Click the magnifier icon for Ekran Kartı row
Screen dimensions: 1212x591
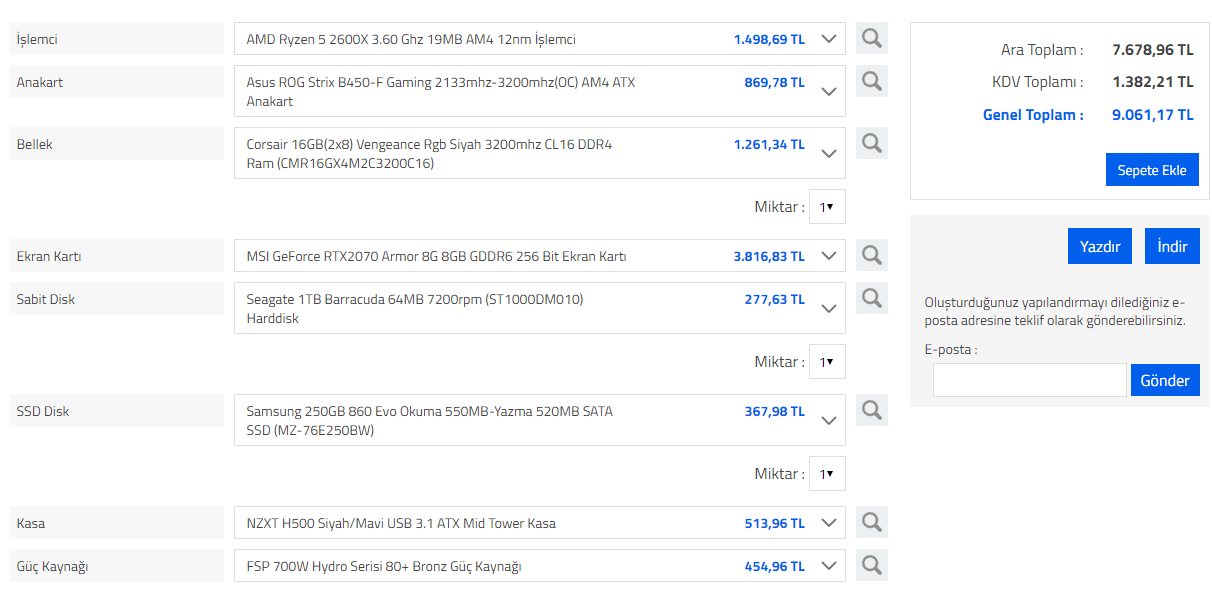[872, 255]
